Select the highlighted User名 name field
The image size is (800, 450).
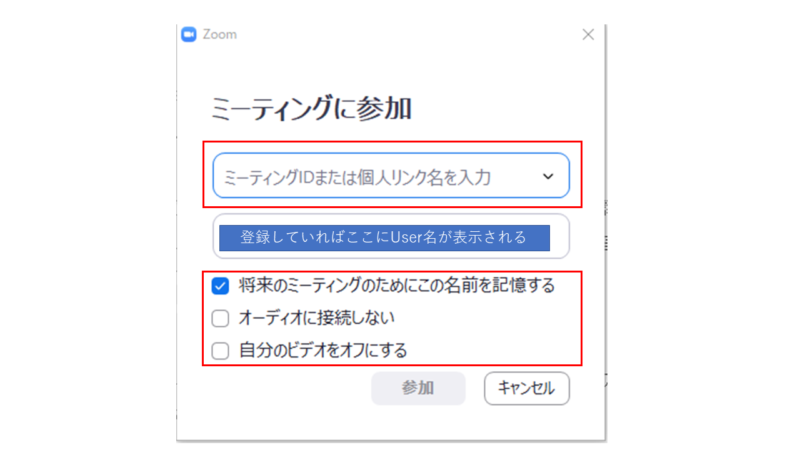[384, 238]
